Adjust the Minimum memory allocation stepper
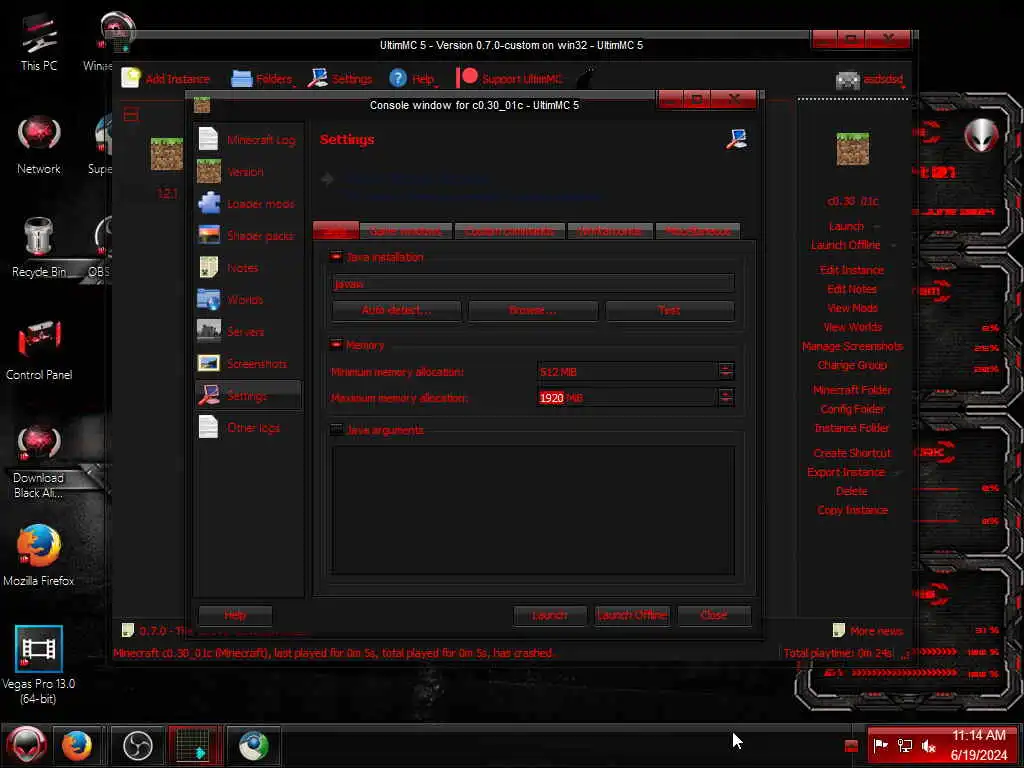 pos(726,371)
